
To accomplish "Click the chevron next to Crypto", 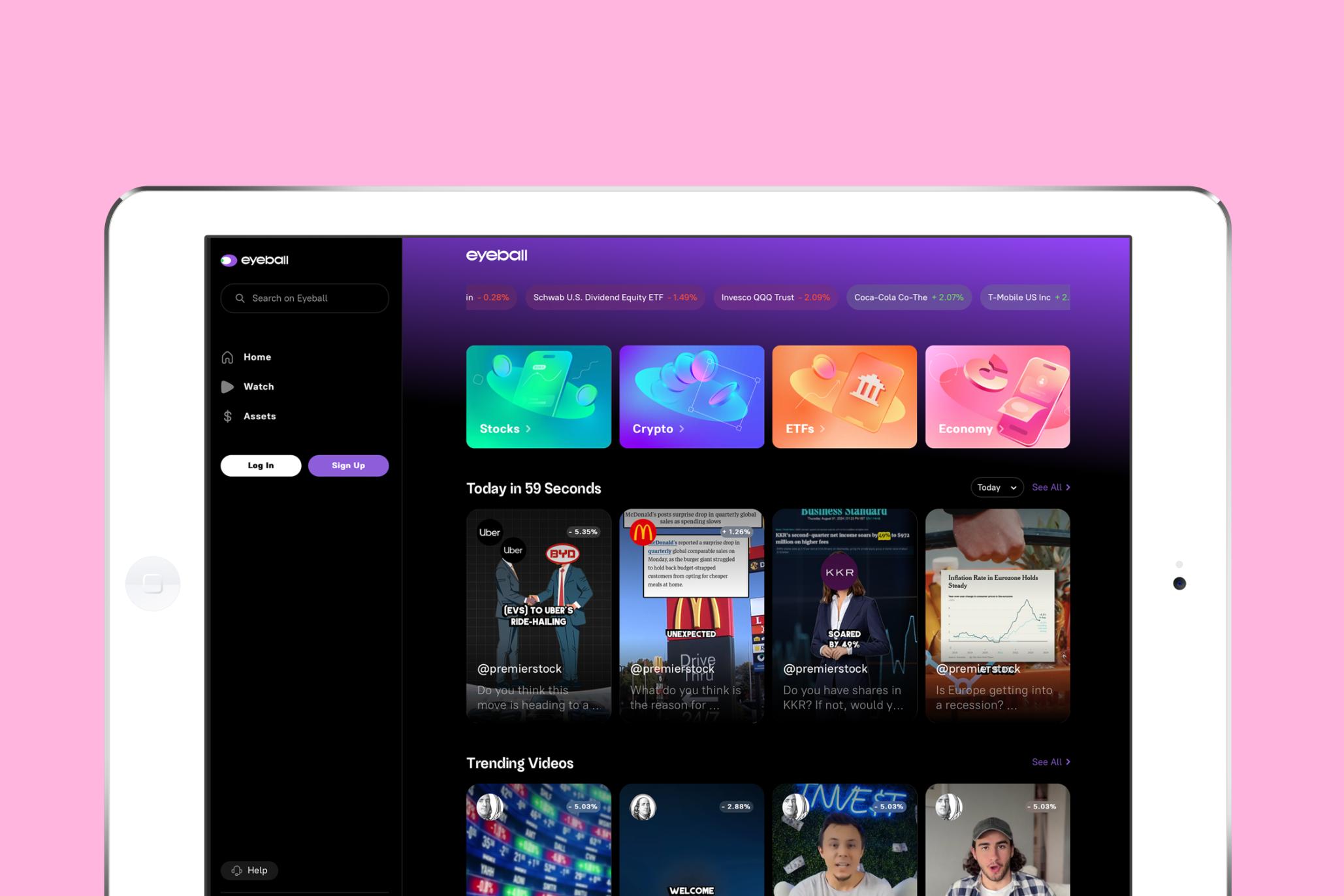I will coord(682,429).
